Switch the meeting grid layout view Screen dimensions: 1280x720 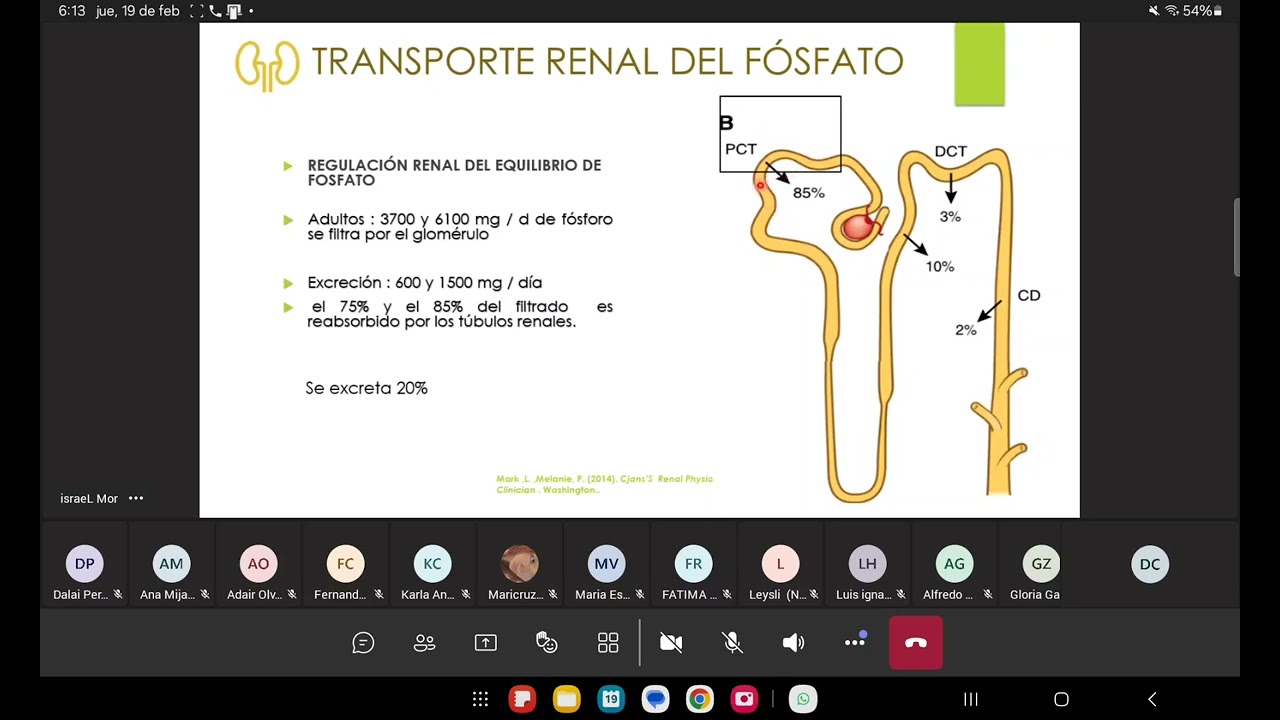coord(608,643)
